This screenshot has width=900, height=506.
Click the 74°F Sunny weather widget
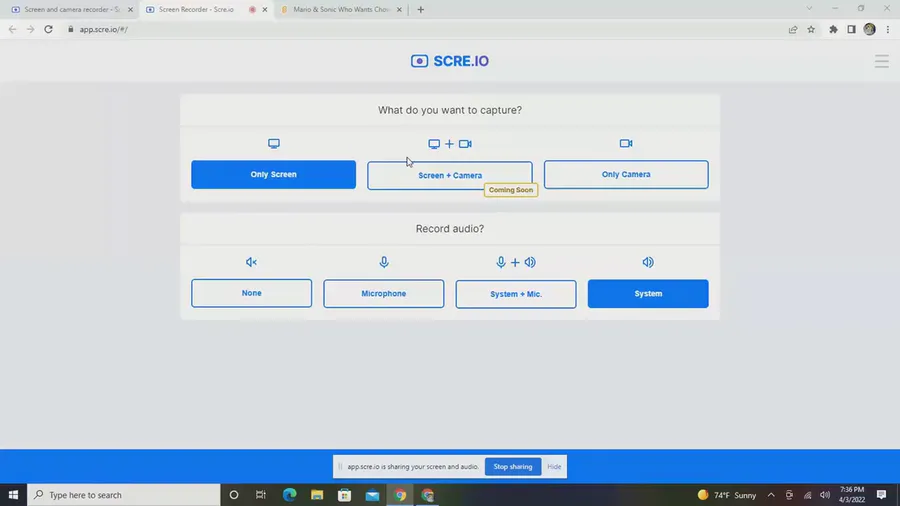pos(727,495)
